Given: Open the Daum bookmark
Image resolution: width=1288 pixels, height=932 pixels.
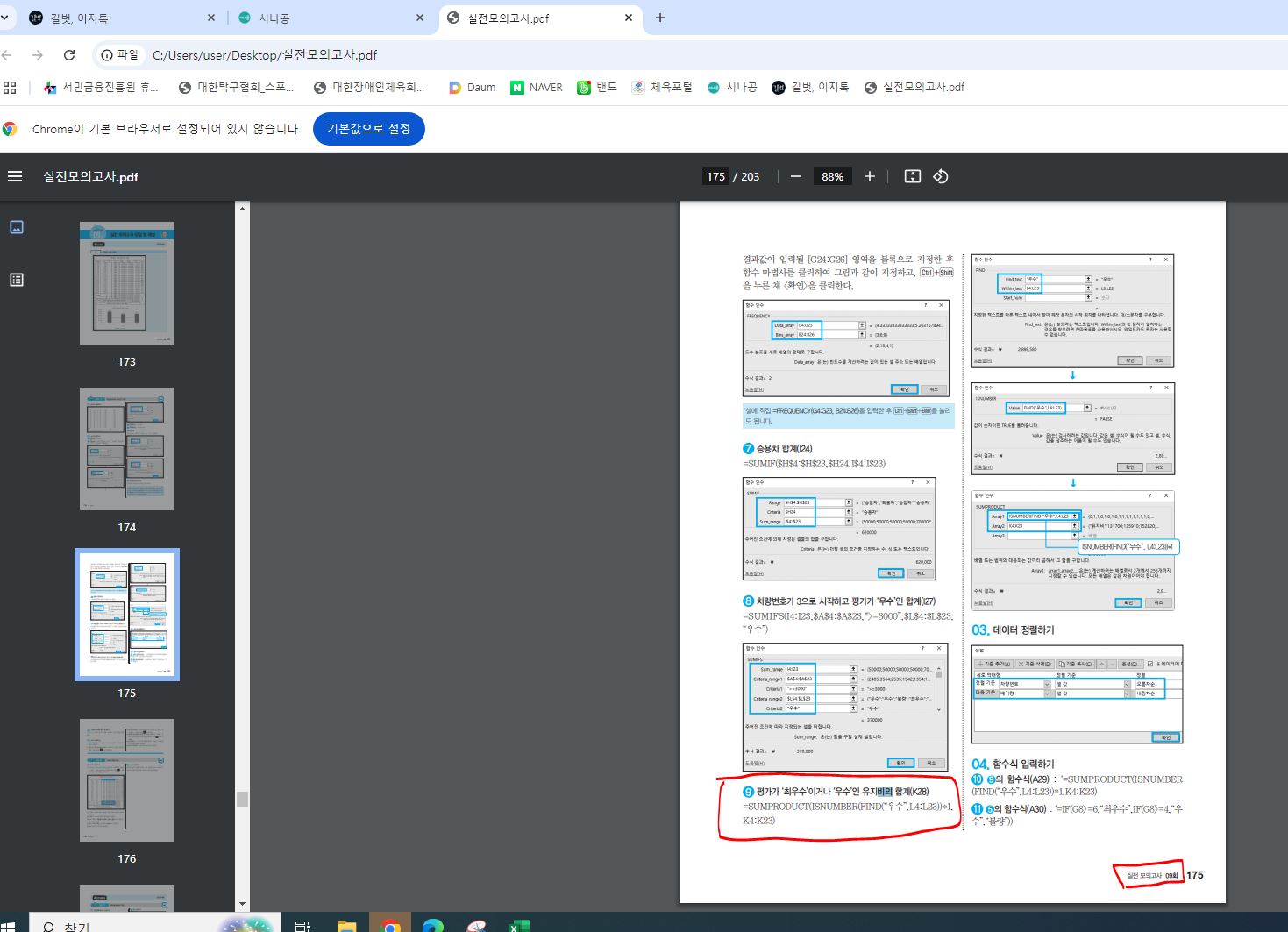Looking at the screenshot, I should [472, 88].
